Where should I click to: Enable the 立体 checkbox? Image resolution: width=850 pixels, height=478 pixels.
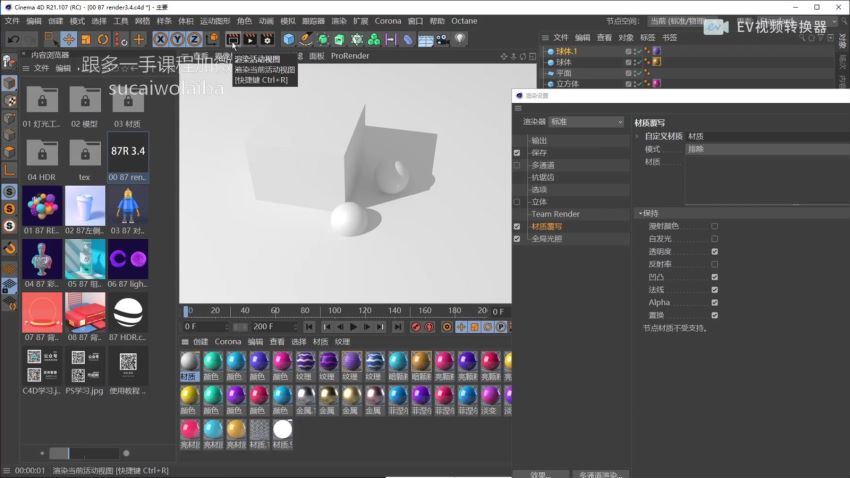(517, 202)
